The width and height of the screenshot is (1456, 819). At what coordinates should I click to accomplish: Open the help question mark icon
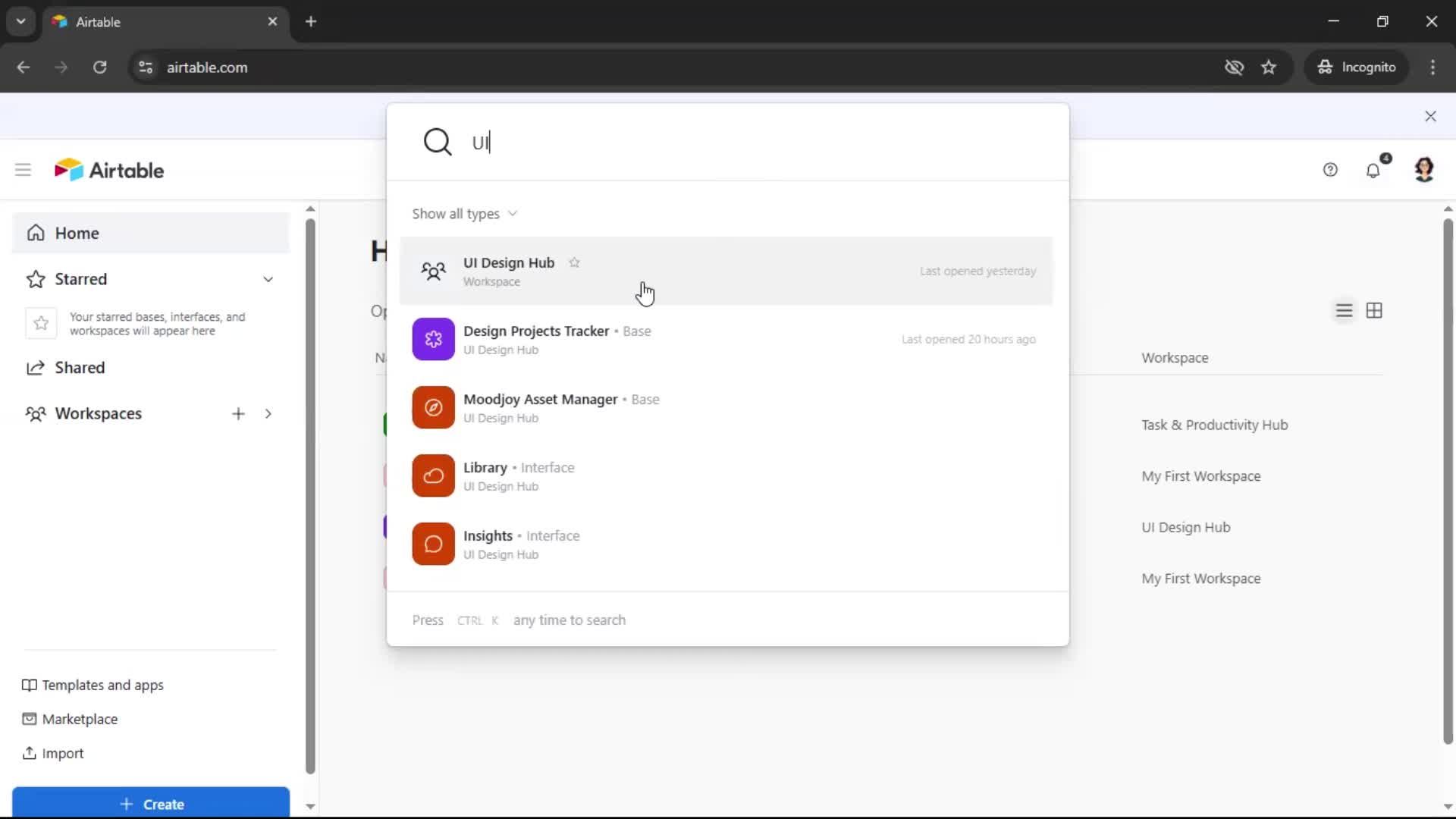click(x=1330, y=170)
